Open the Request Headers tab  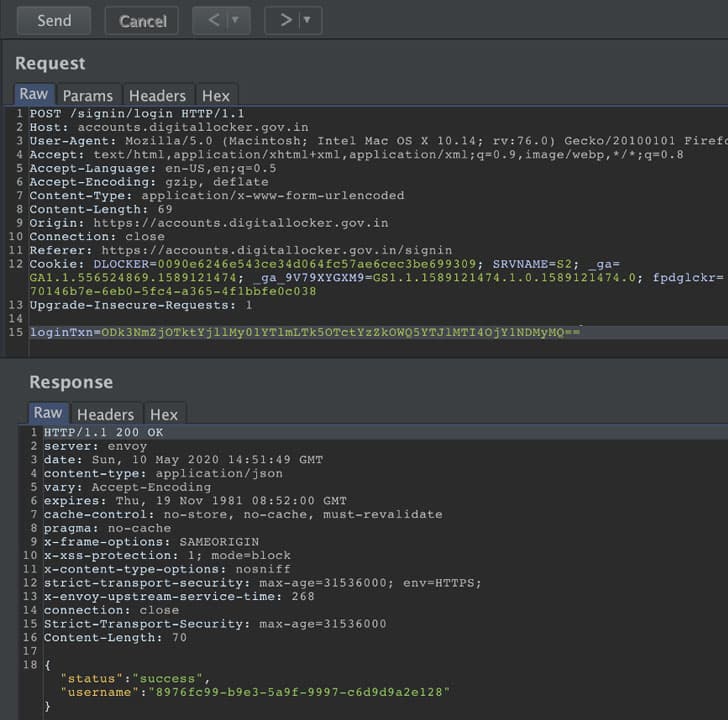pos(157,96)
